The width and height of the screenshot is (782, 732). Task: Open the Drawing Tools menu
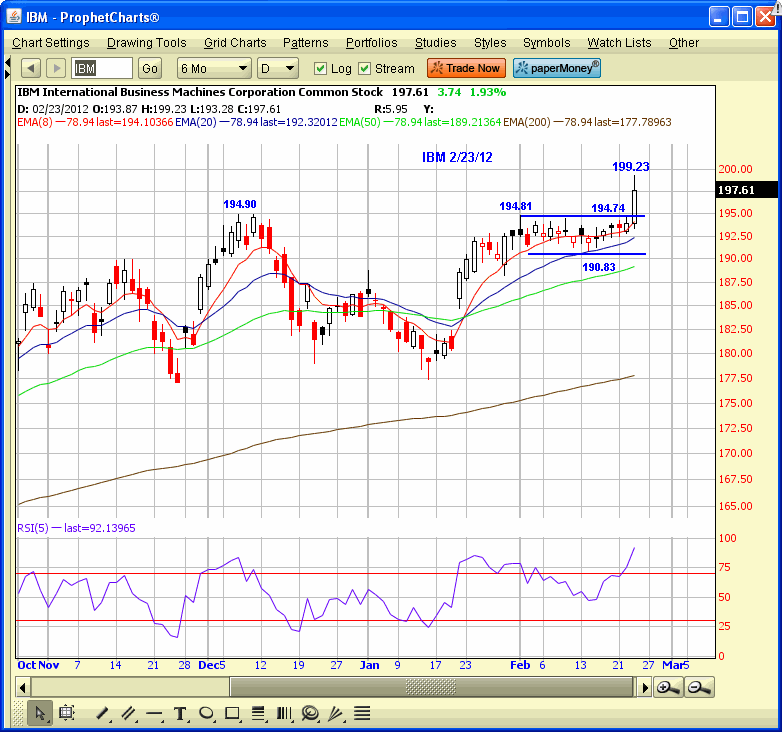146,43
